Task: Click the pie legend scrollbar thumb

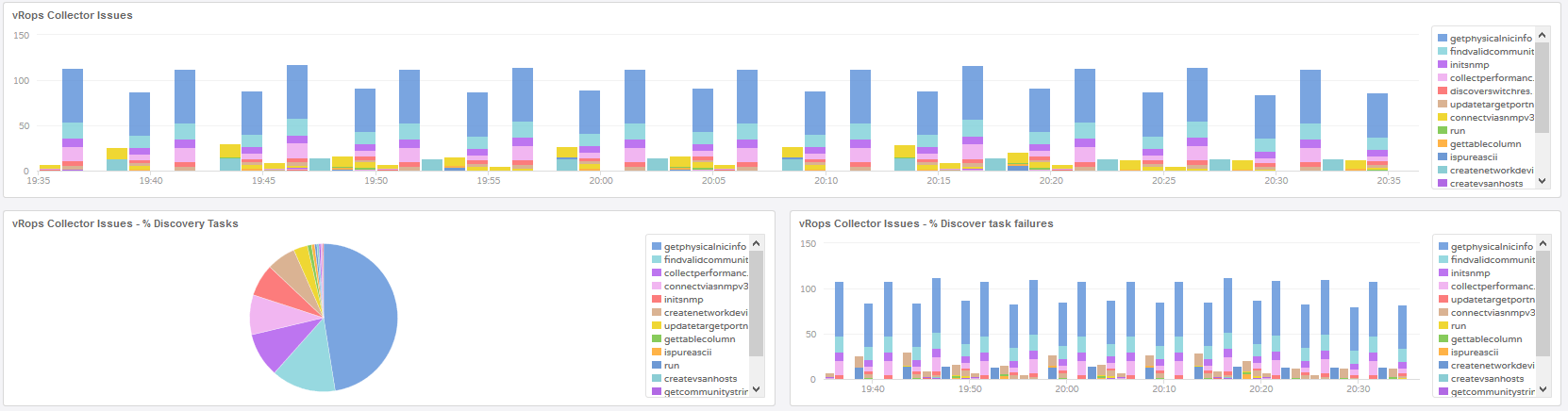Action: pyautogui.click(x=756, y=304)
